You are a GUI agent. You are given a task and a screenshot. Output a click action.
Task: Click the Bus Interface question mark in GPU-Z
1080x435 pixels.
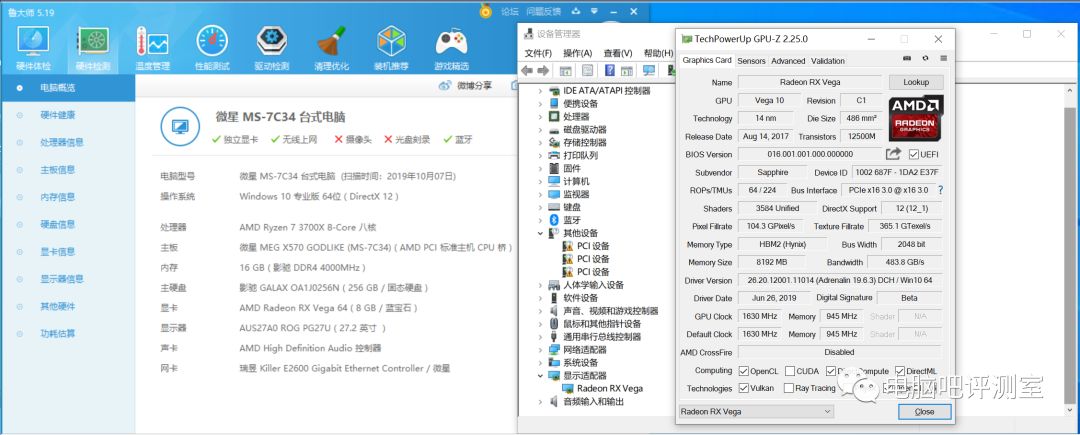tap(940, 190)
